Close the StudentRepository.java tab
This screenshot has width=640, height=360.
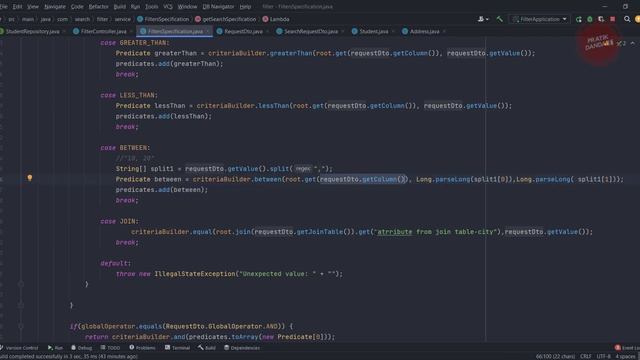click(x=64, y=31)
